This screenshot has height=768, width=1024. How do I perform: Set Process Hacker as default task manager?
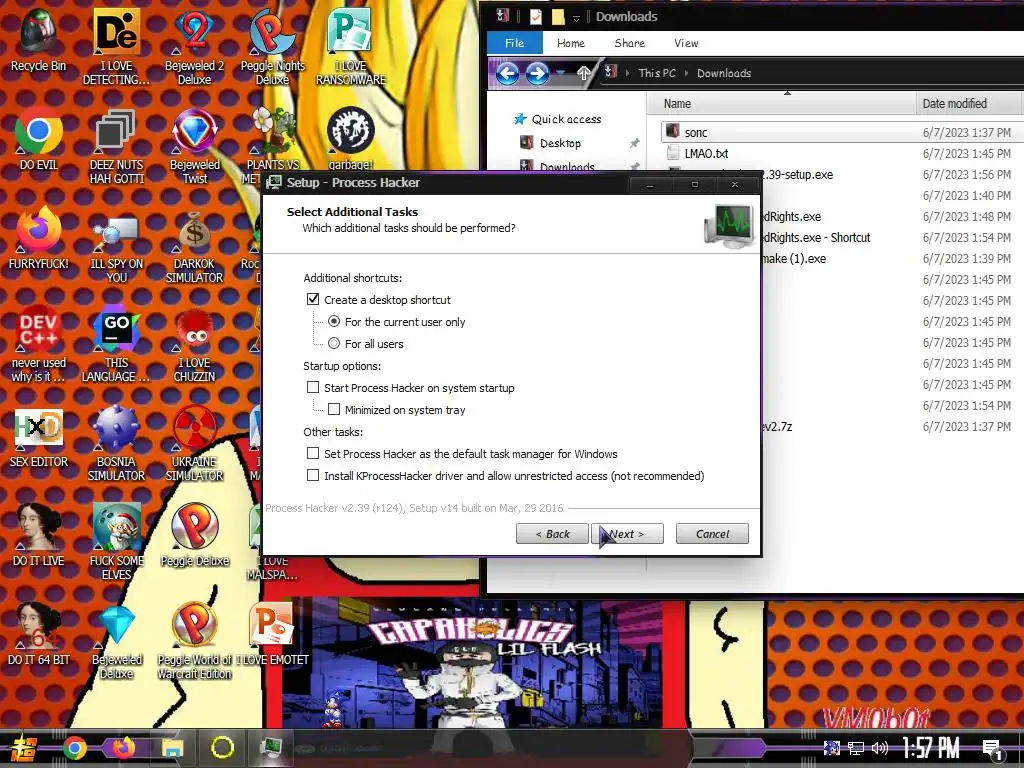(x=313, y=453)
